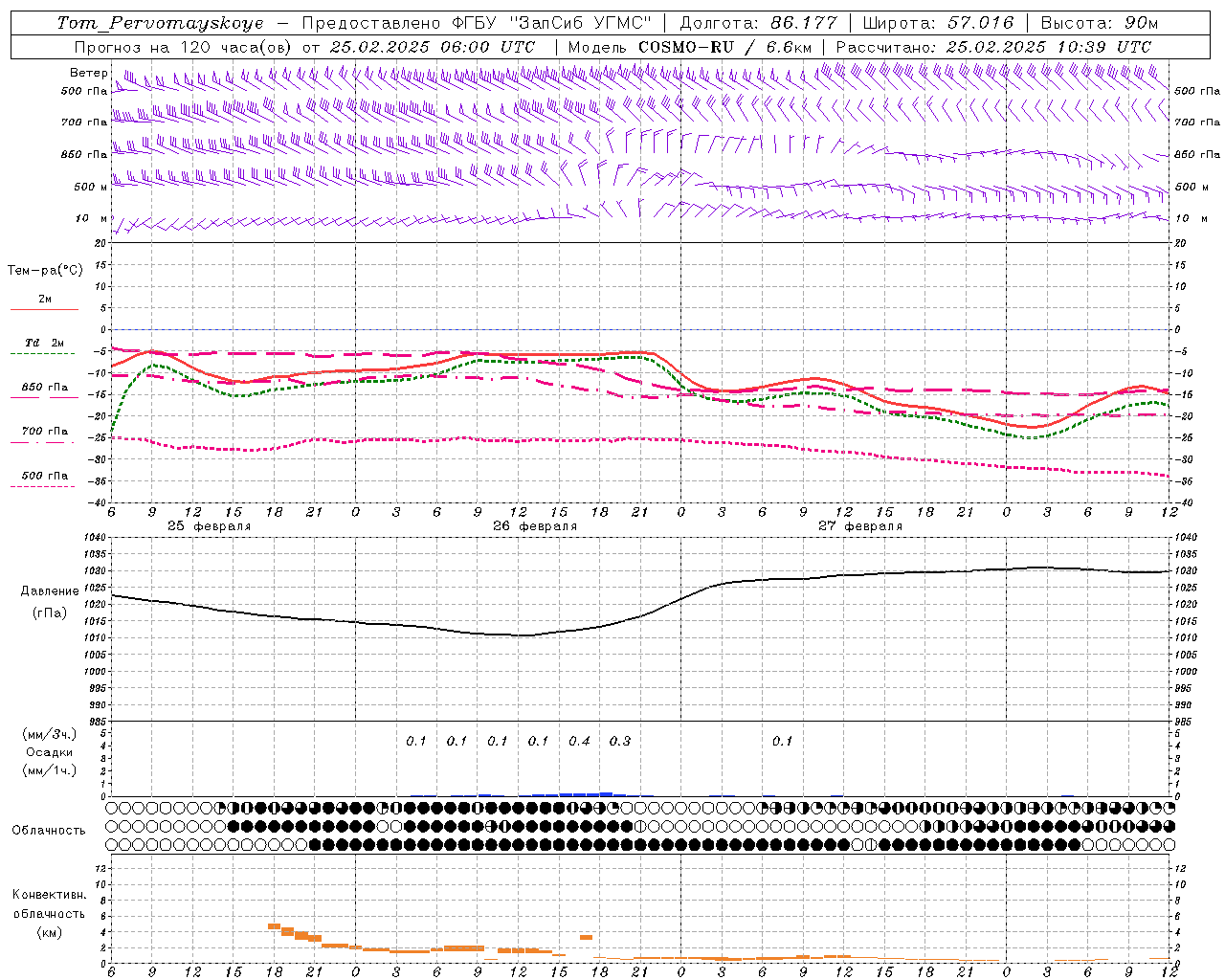1225x980 pixels.
Task: Select the "Давление" pressure panel label
Action: [50, 591]
